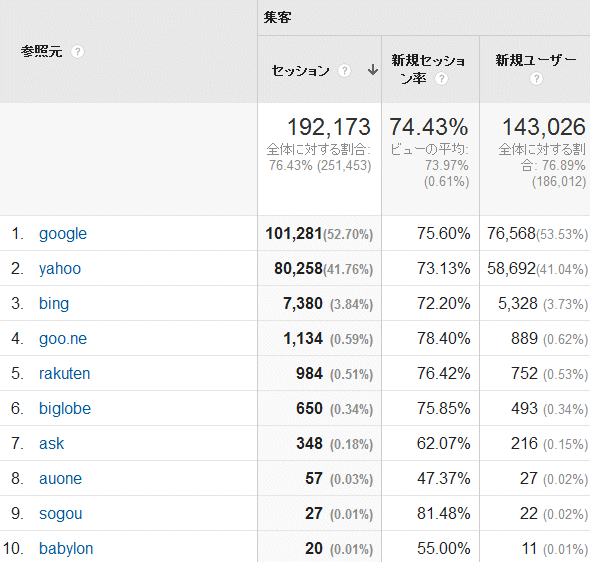
Task: Select bing new users value 5,328
Action: click(x=518, y=304)
